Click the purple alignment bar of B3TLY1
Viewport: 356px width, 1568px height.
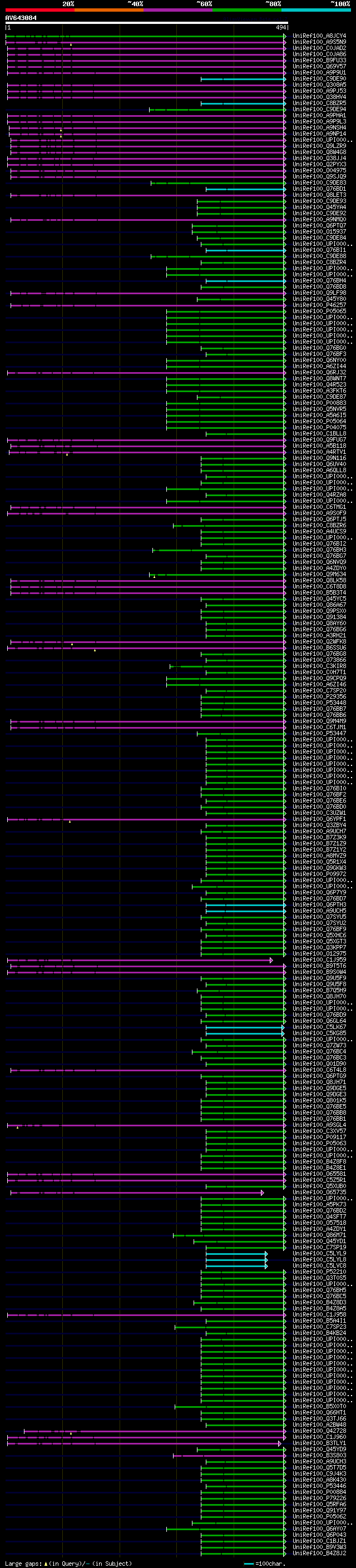(x=144, y=1444)
